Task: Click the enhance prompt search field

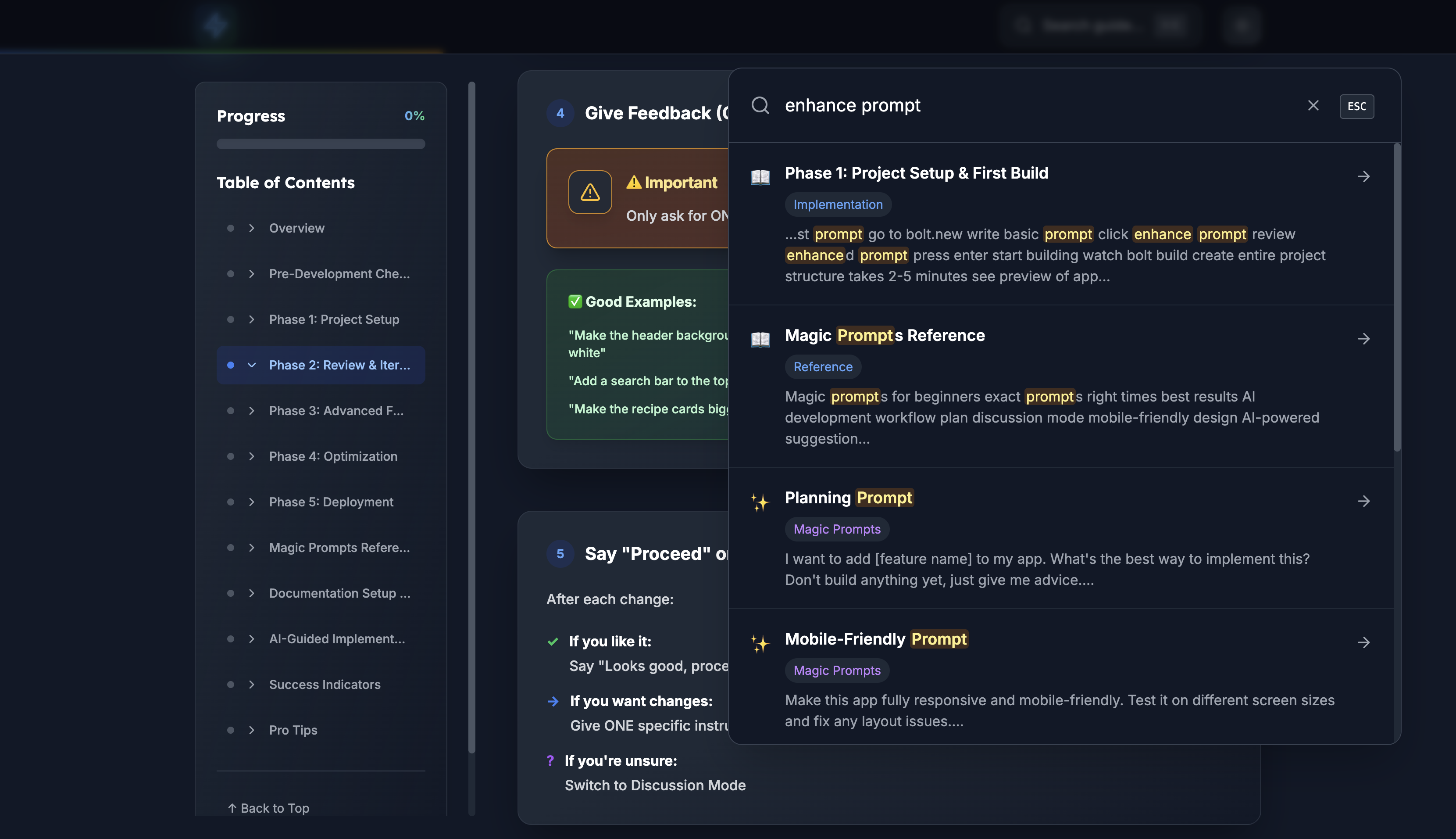Action: tap(1036, 105)
